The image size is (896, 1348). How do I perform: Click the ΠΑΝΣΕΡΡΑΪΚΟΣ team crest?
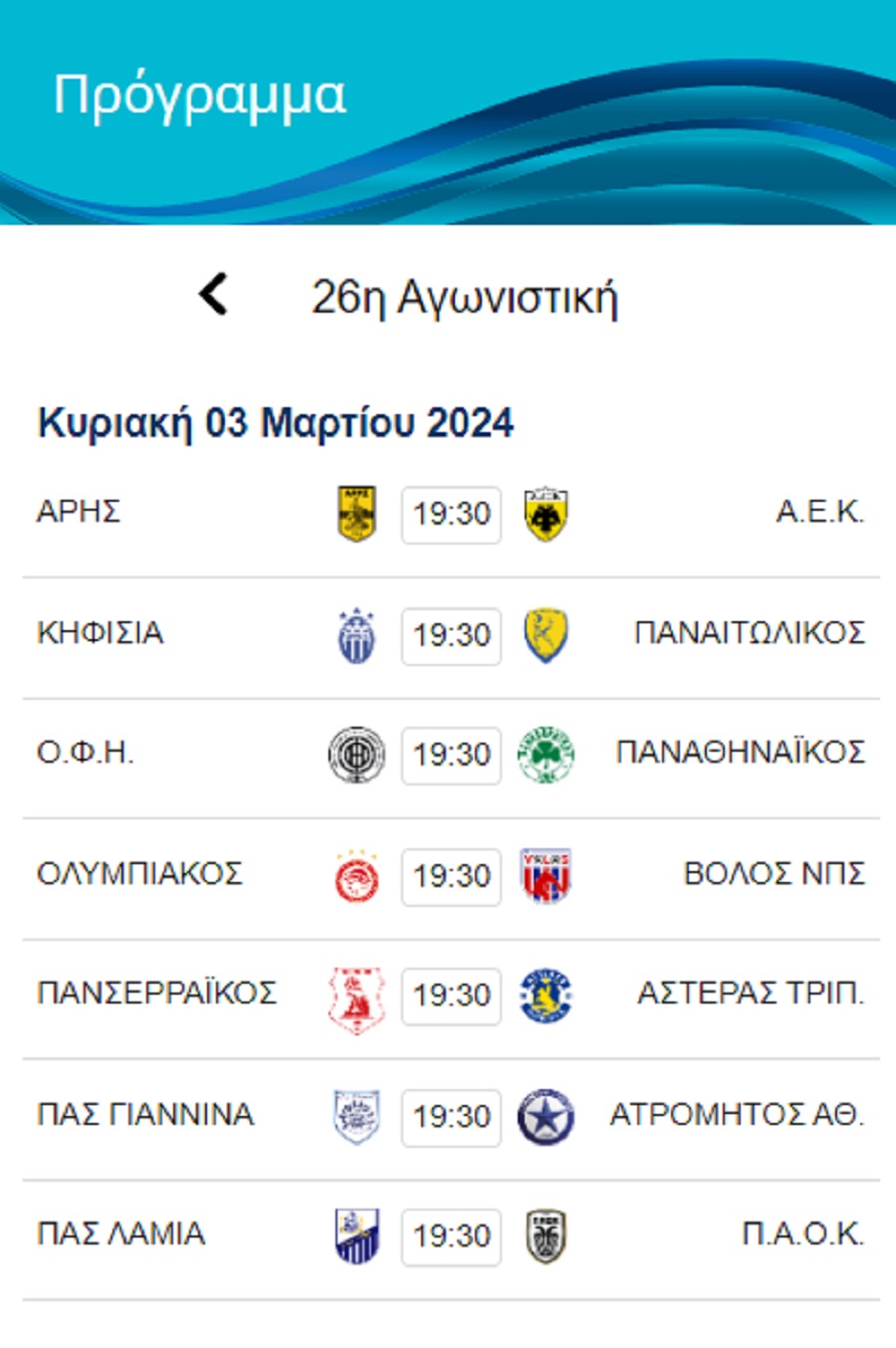tap(356, 997)
